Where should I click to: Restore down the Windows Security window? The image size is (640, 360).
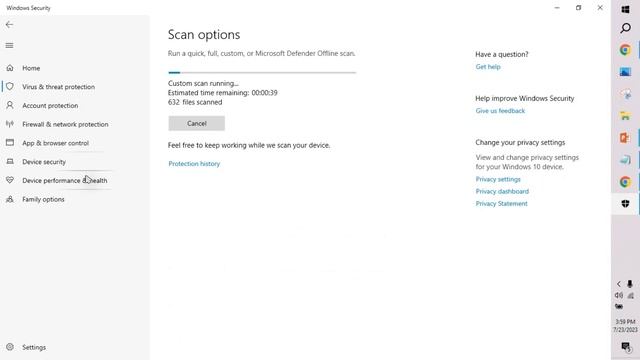coord(578,8)
